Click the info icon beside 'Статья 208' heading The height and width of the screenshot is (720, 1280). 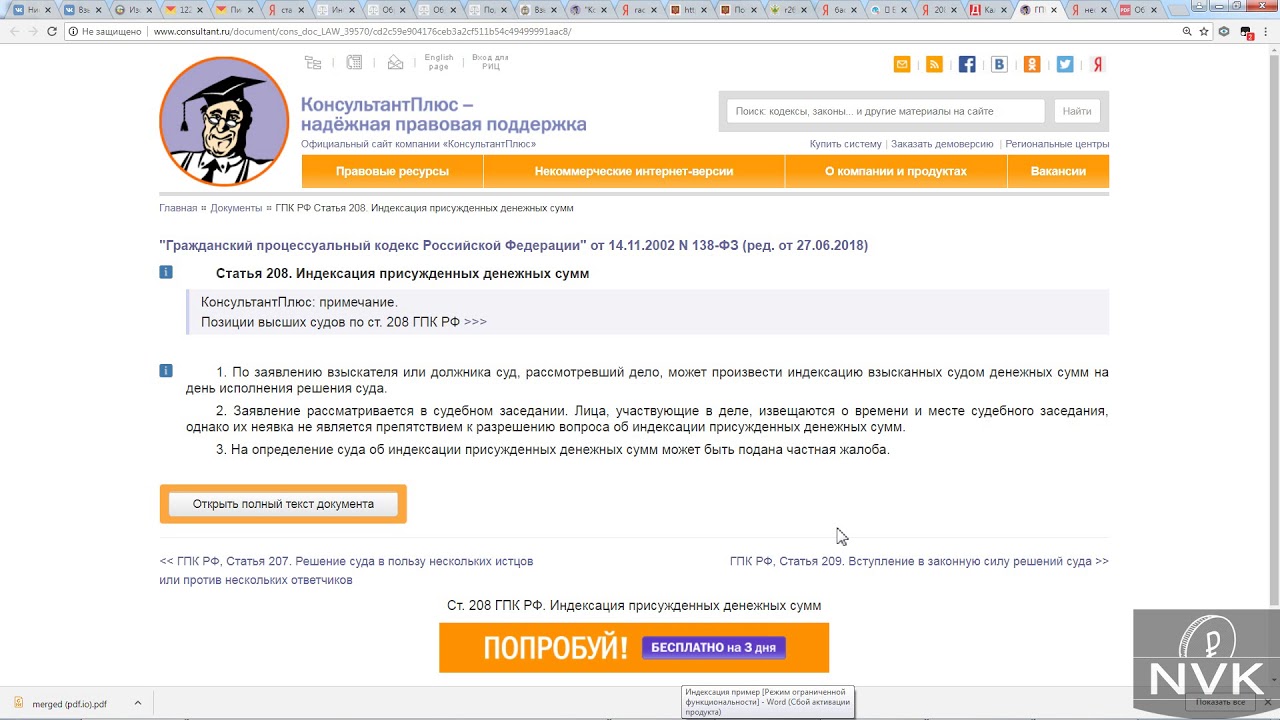(166, 272)
